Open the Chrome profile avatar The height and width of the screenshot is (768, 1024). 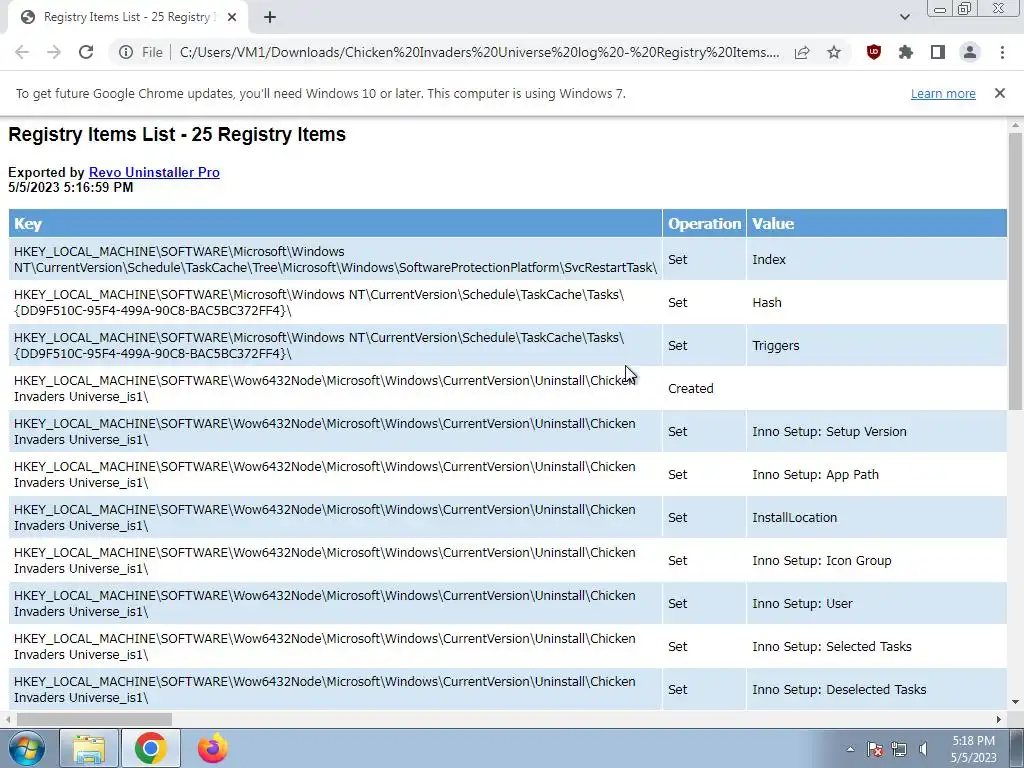coord(970,52)
